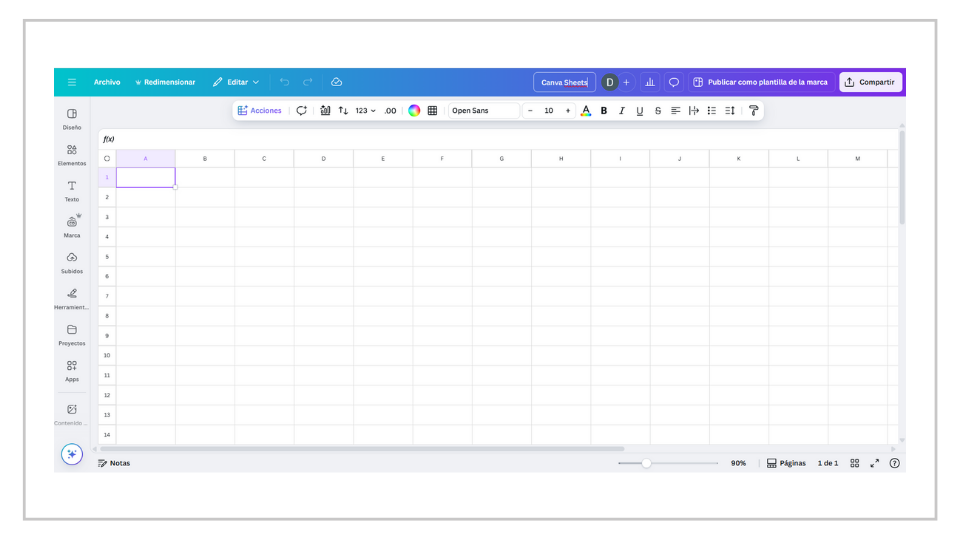Viewport: 960px width, 540px height.
Task: Open the comments speech bubble
Action: click(x=674, y=82)
